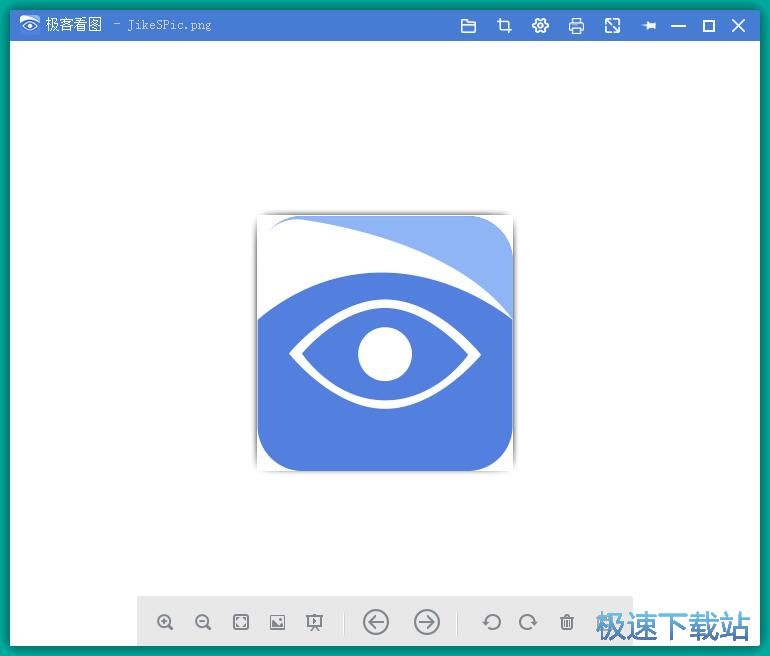Print the image with printer icon
This screenshot has height=656, width=770.
576,26
